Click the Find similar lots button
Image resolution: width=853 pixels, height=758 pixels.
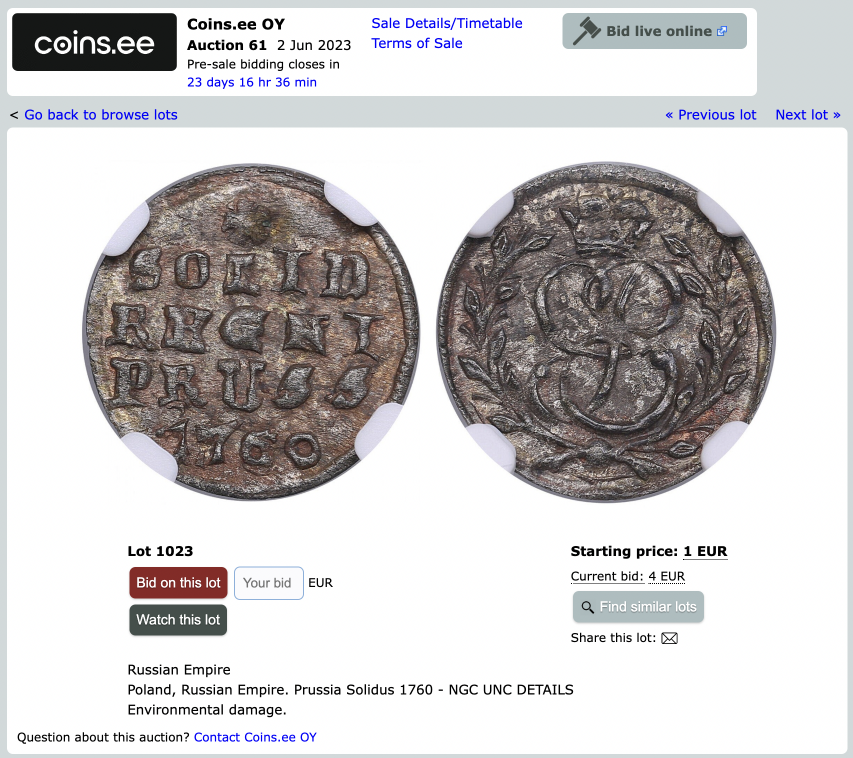point(638,607)
